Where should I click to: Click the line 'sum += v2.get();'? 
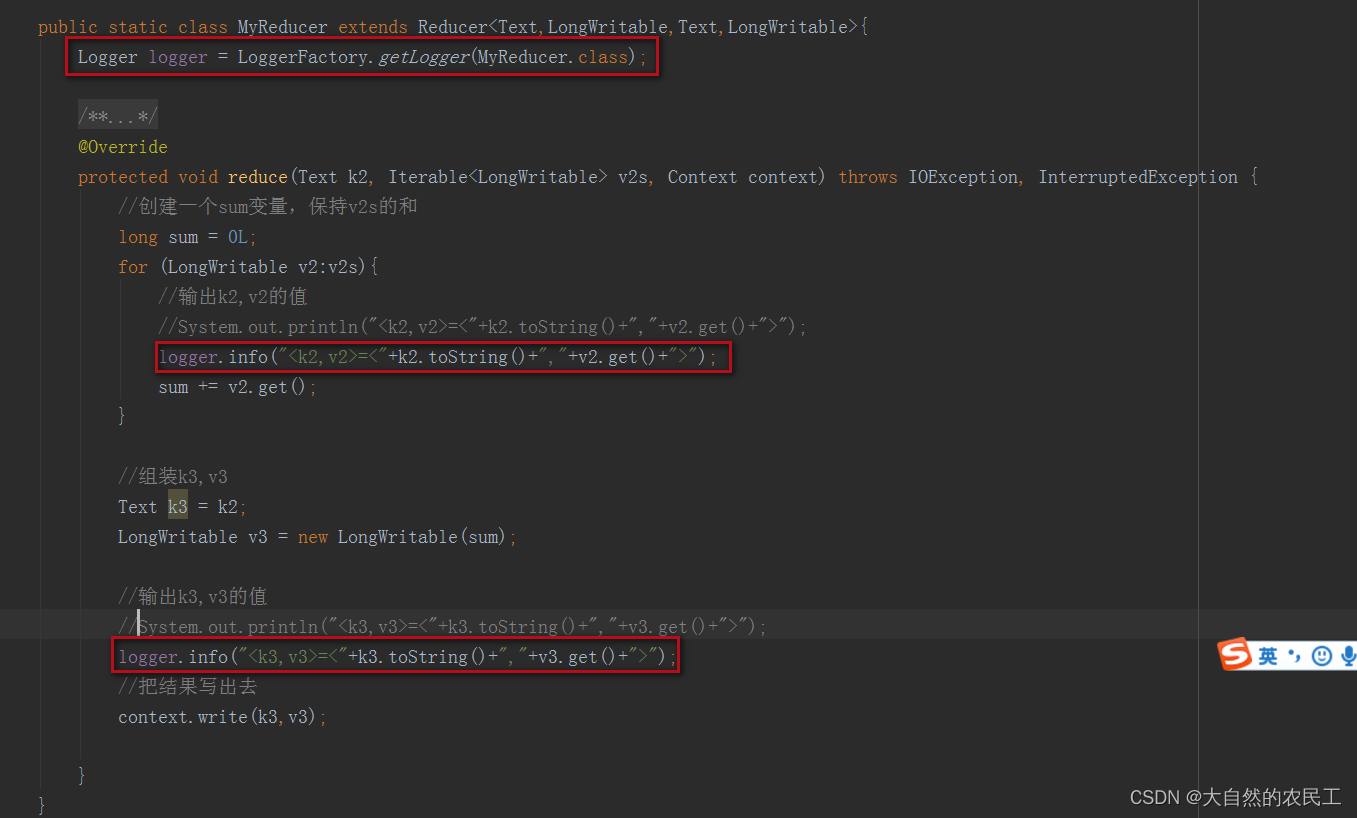click(x=238, y=387)
